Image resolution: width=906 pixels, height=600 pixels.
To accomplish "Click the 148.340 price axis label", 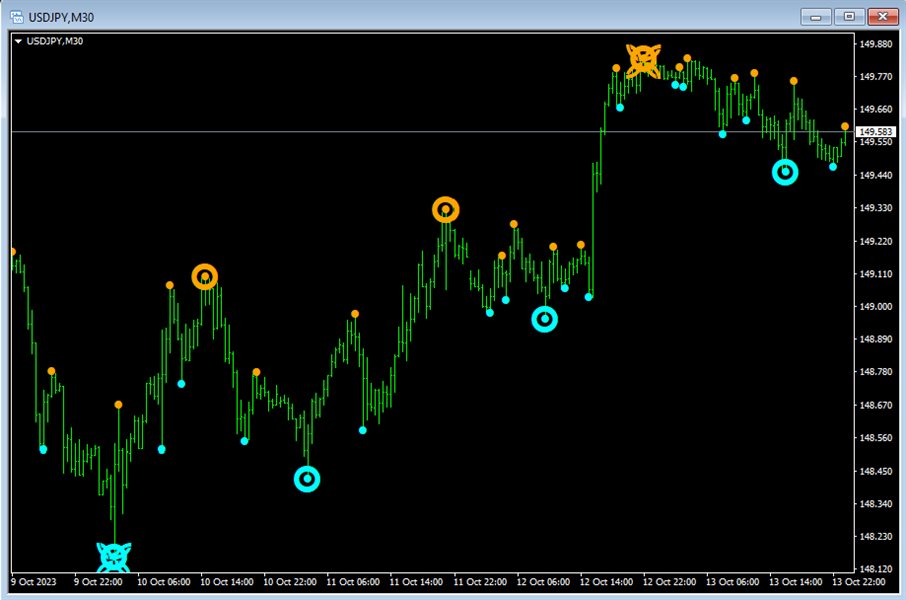I will click(x=876, y=503).
